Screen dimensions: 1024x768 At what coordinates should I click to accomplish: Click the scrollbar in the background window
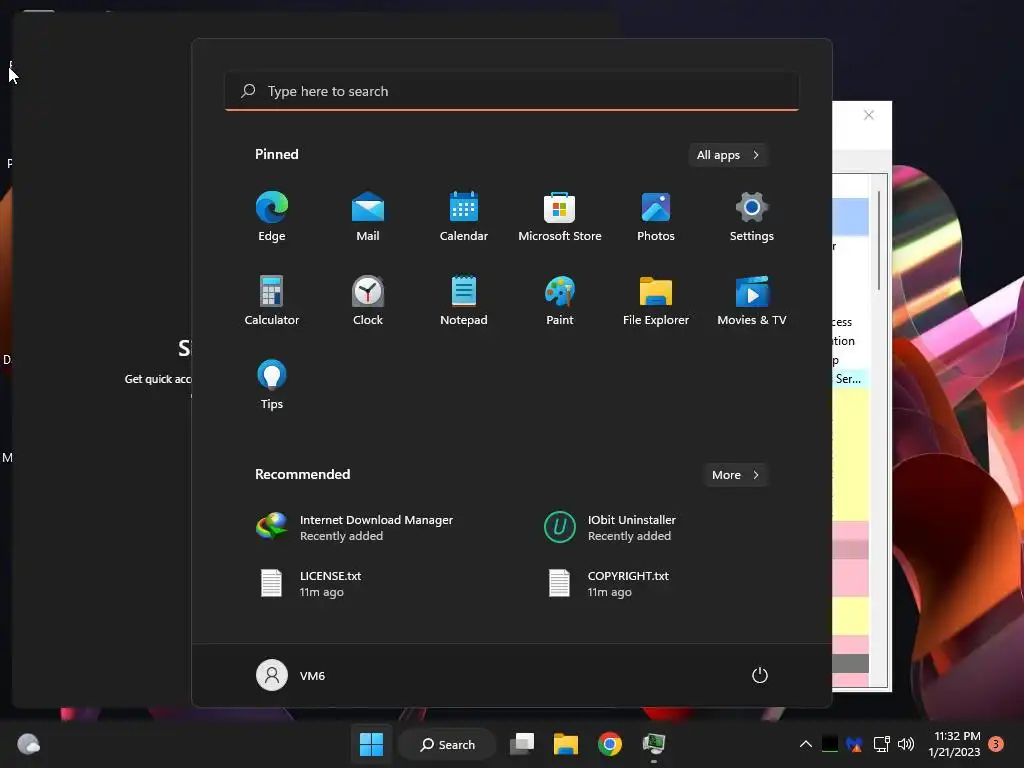879,240
